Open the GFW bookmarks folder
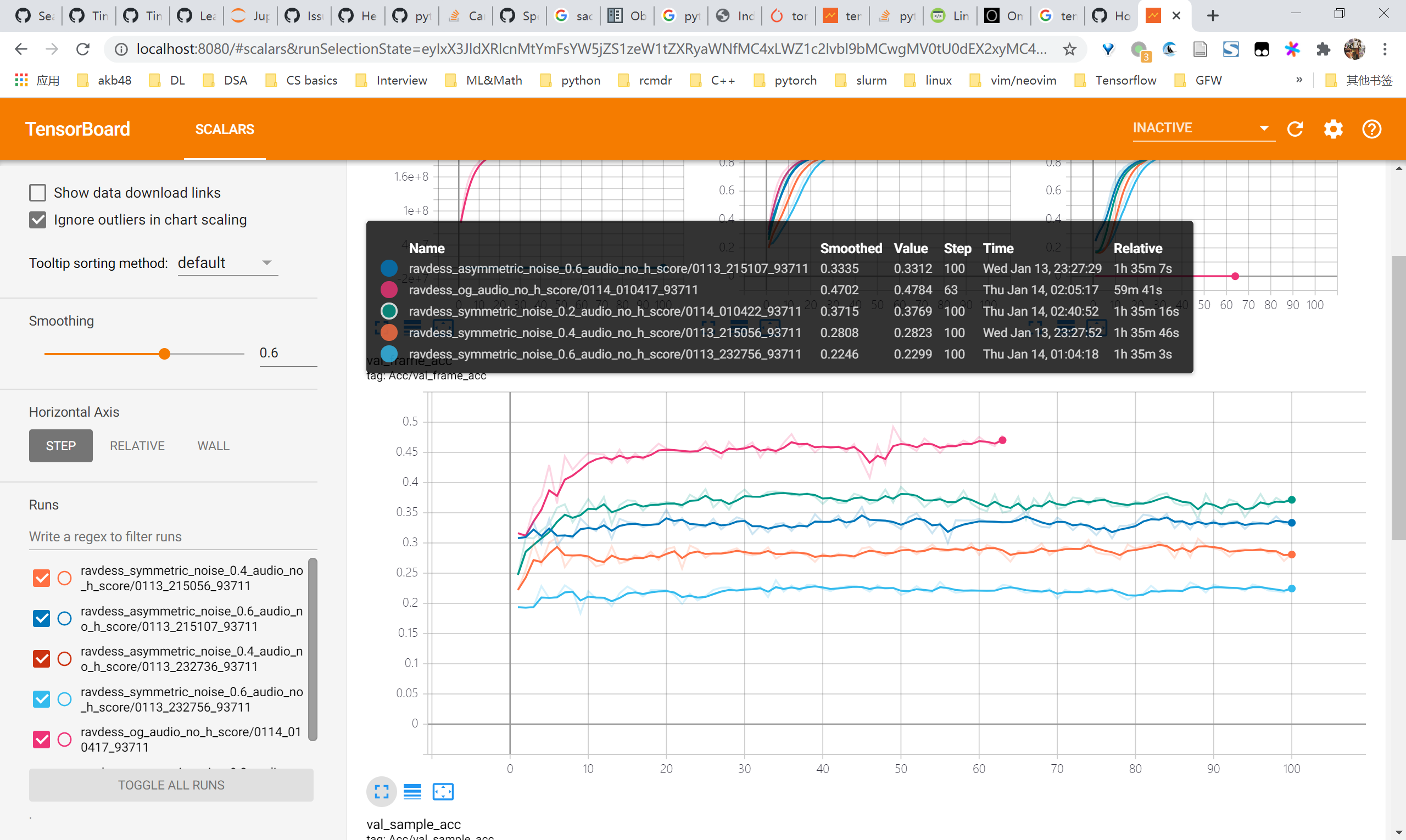Screen dimensions: 1406x840 coord(1198,80)
